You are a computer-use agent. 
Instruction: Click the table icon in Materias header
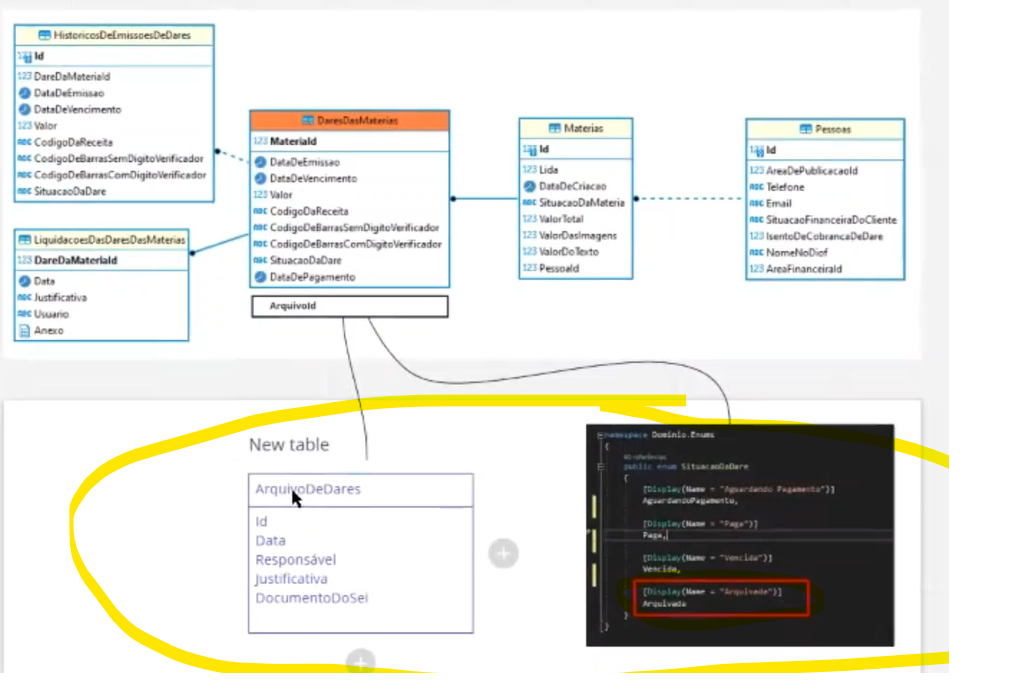(554, 128)
